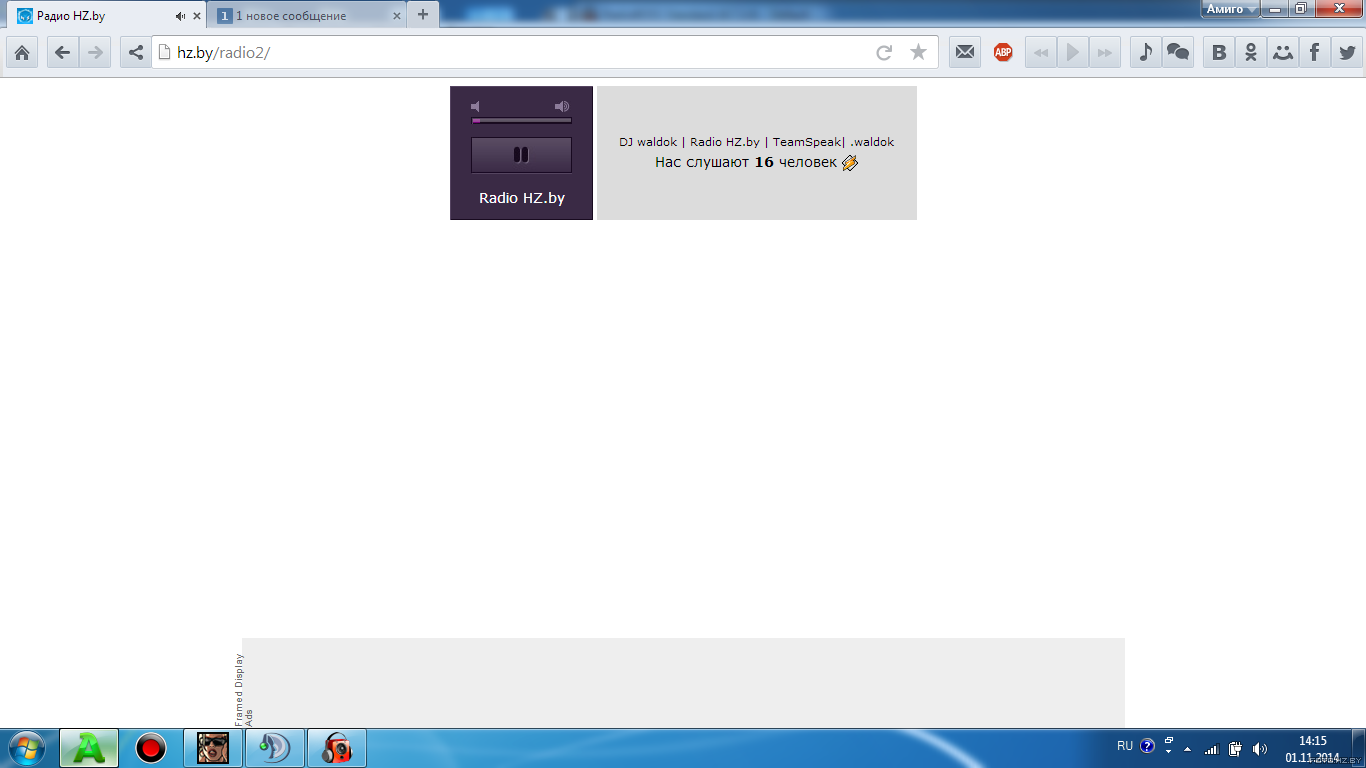This screenshot has width=1366, height=768.
Task: Open the Windows Start menu
Action: (x=25, y=748)
